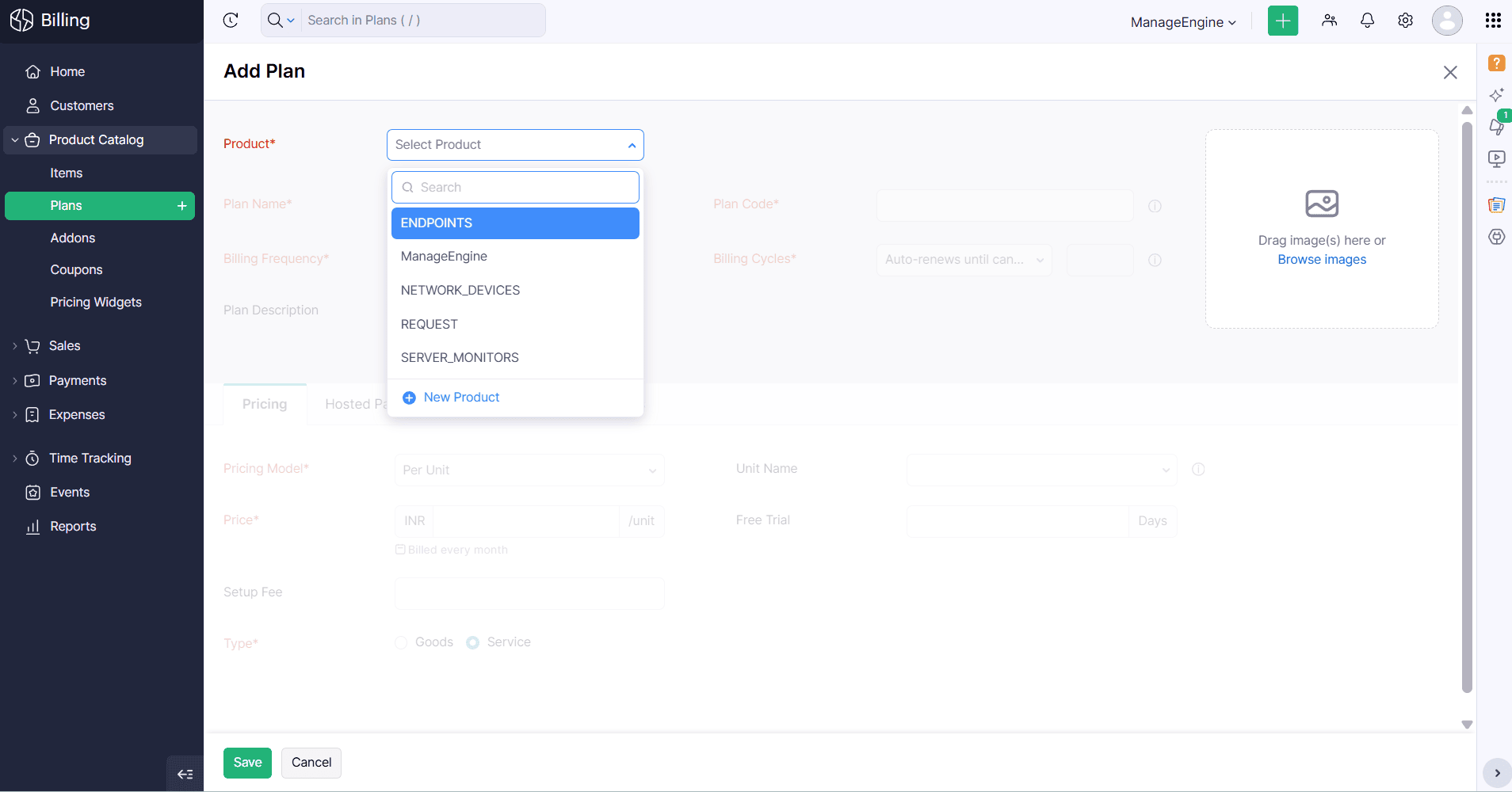The image size is (1512, 792).
Task: Open the ManageEngine organization dropdown
Action: (x=1183, y=22)
